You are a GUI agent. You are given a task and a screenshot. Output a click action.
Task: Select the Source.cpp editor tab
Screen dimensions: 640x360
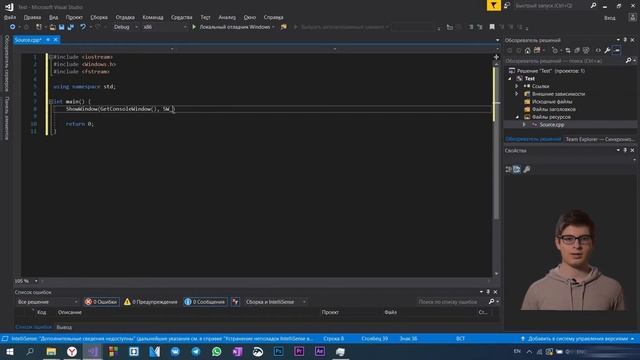point(28,40)
